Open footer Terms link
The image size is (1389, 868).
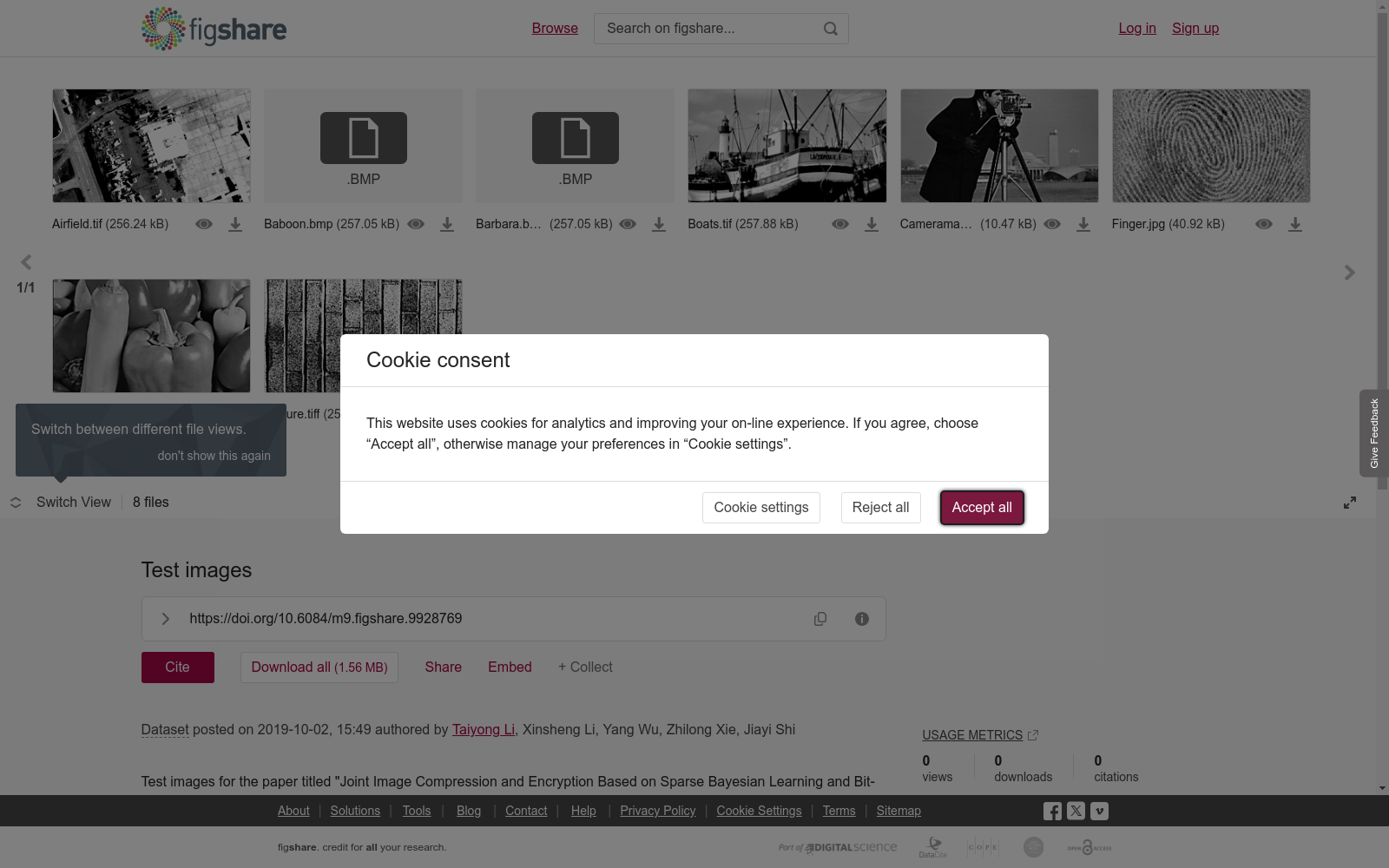point(839,811)
